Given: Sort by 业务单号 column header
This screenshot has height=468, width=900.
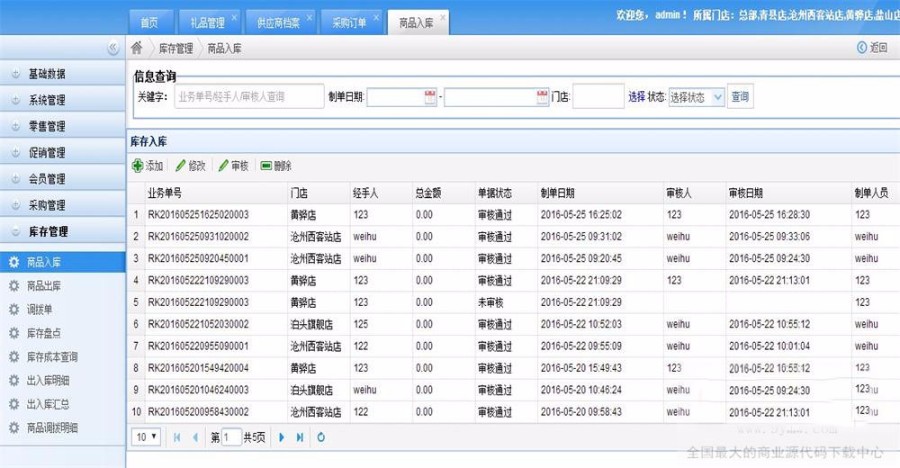Looking at the screenshot, I should point(216,194).
